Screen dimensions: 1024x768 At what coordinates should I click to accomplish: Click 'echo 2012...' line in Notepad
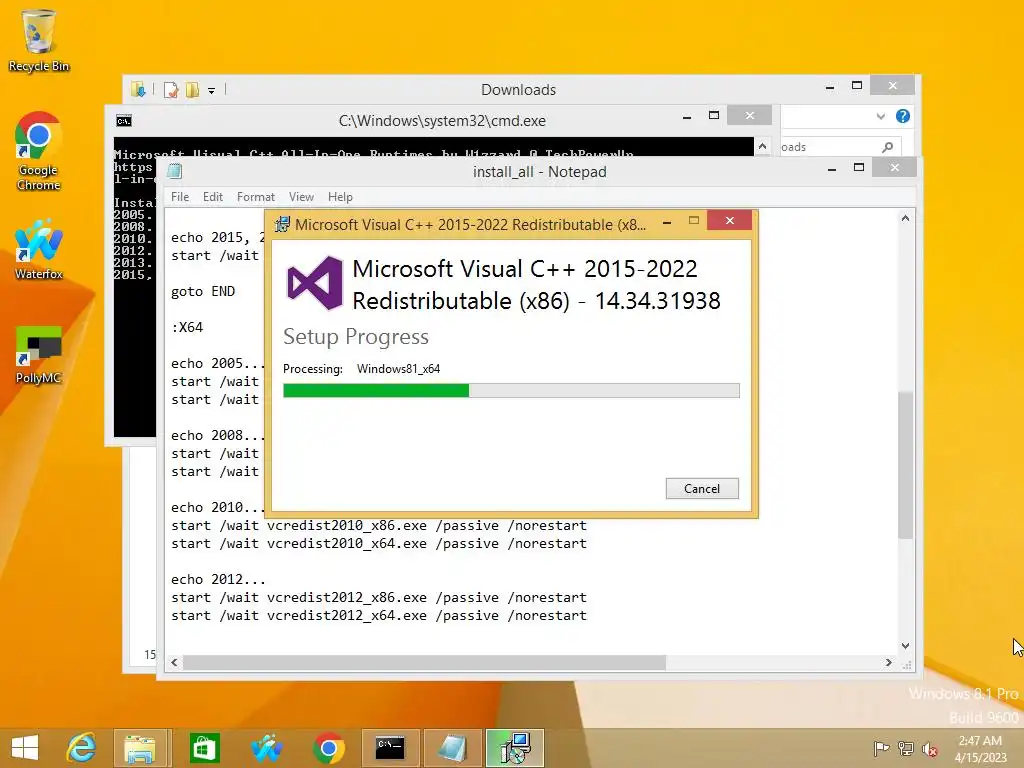pos(219,579)
